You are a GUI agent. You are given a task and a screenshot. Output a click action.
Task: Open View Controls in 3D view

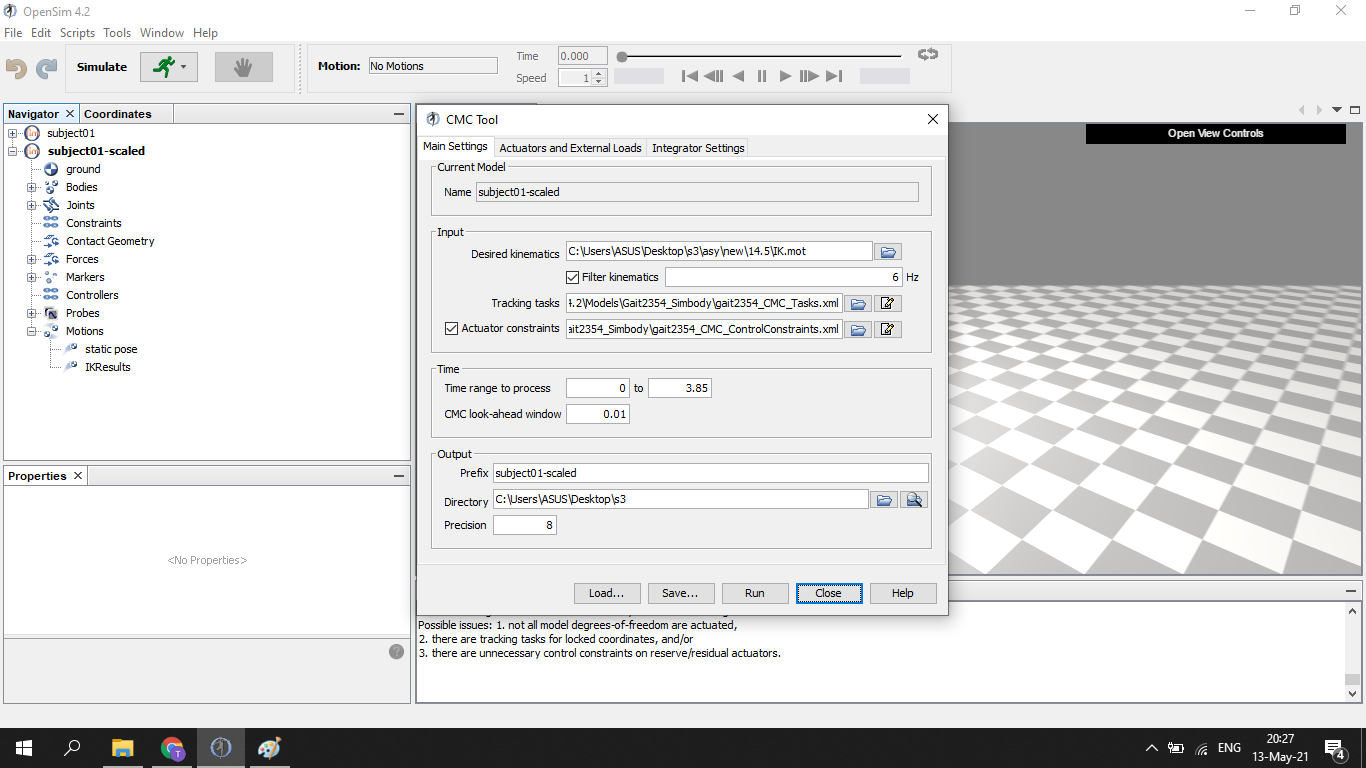(1216, 133)
